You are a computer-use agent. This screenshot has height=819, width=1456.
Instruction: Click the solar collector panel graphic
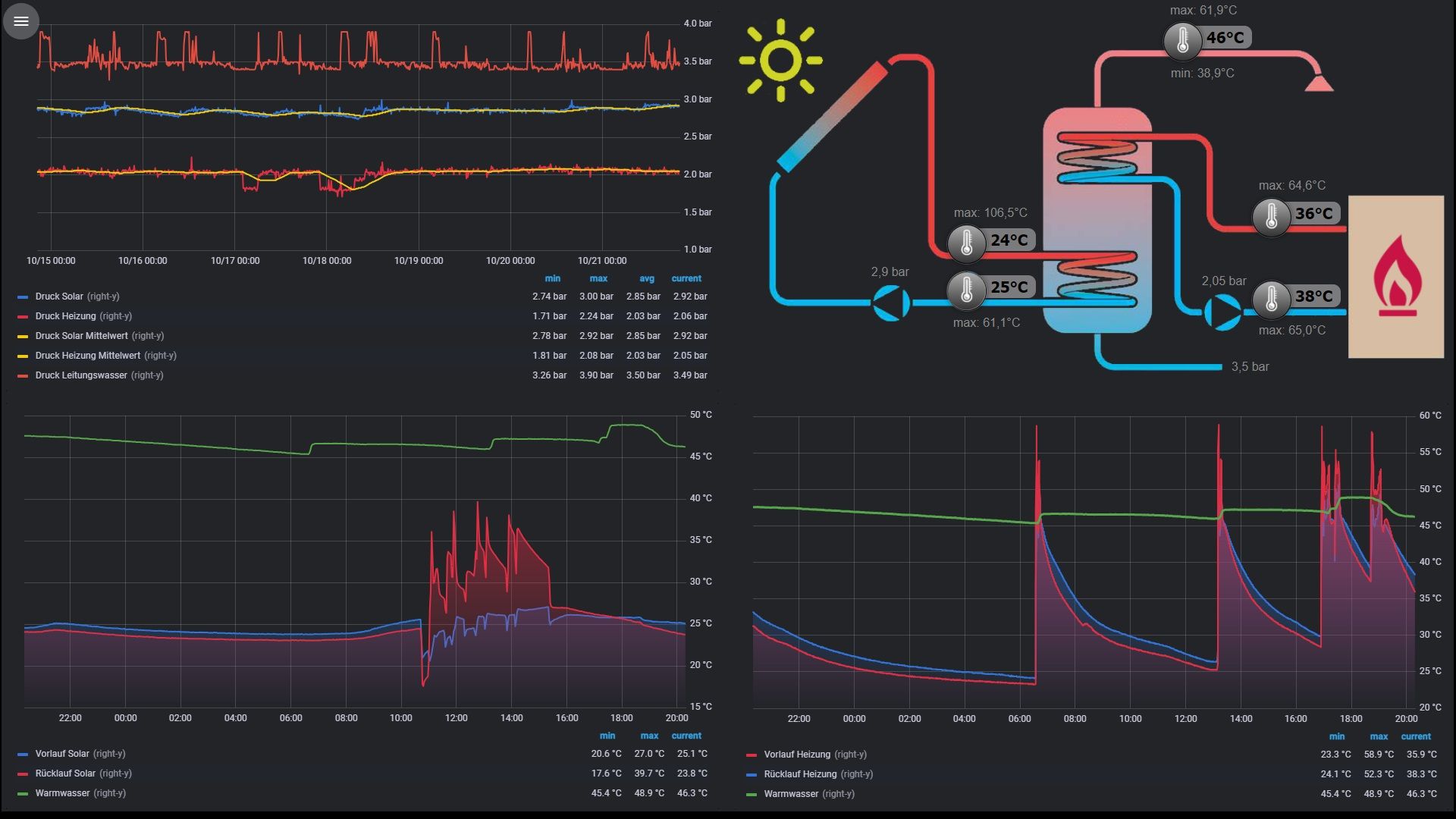click(x=833, y=117)
